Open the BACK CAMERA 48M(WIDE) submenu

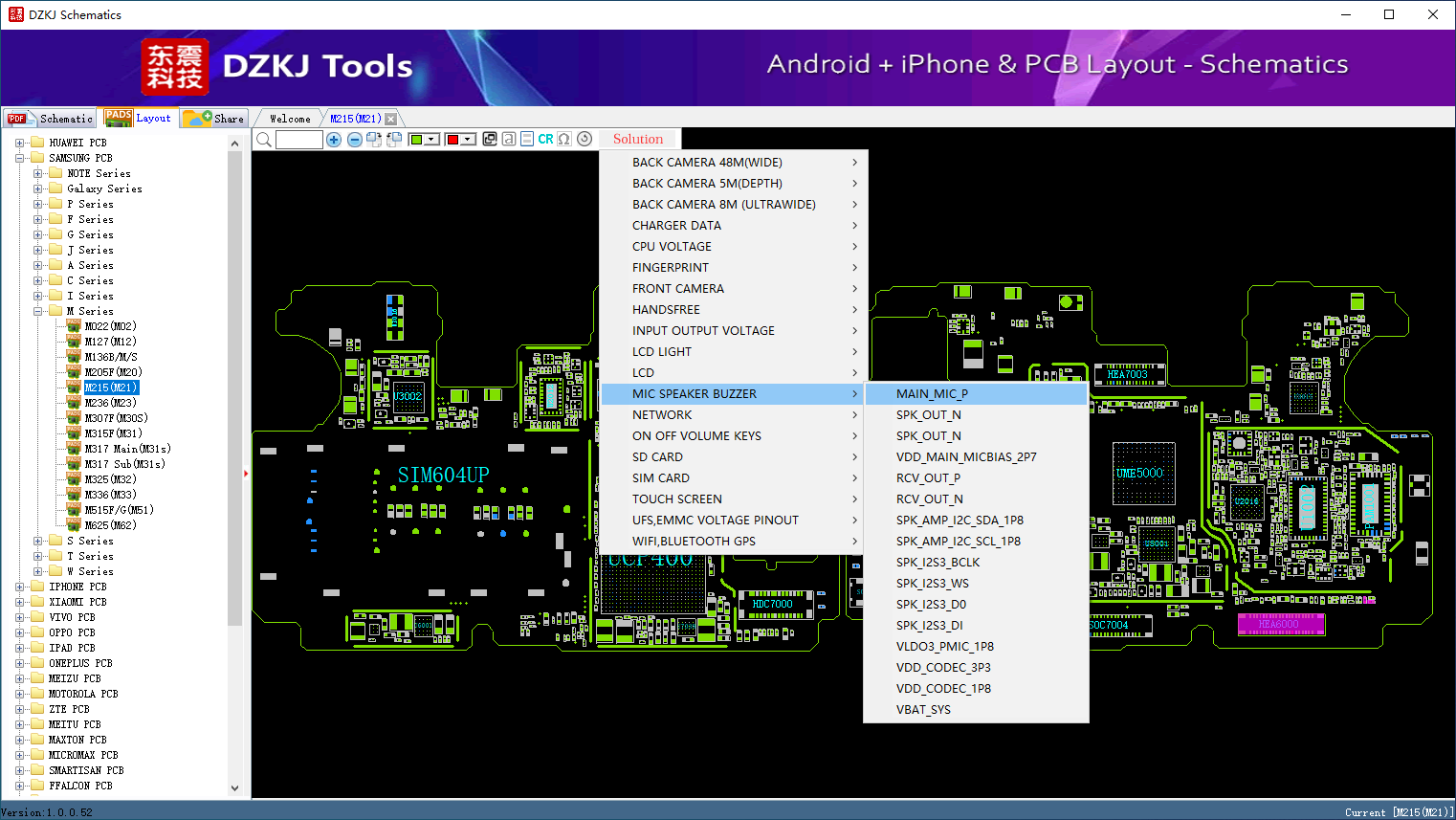(734, 163)
